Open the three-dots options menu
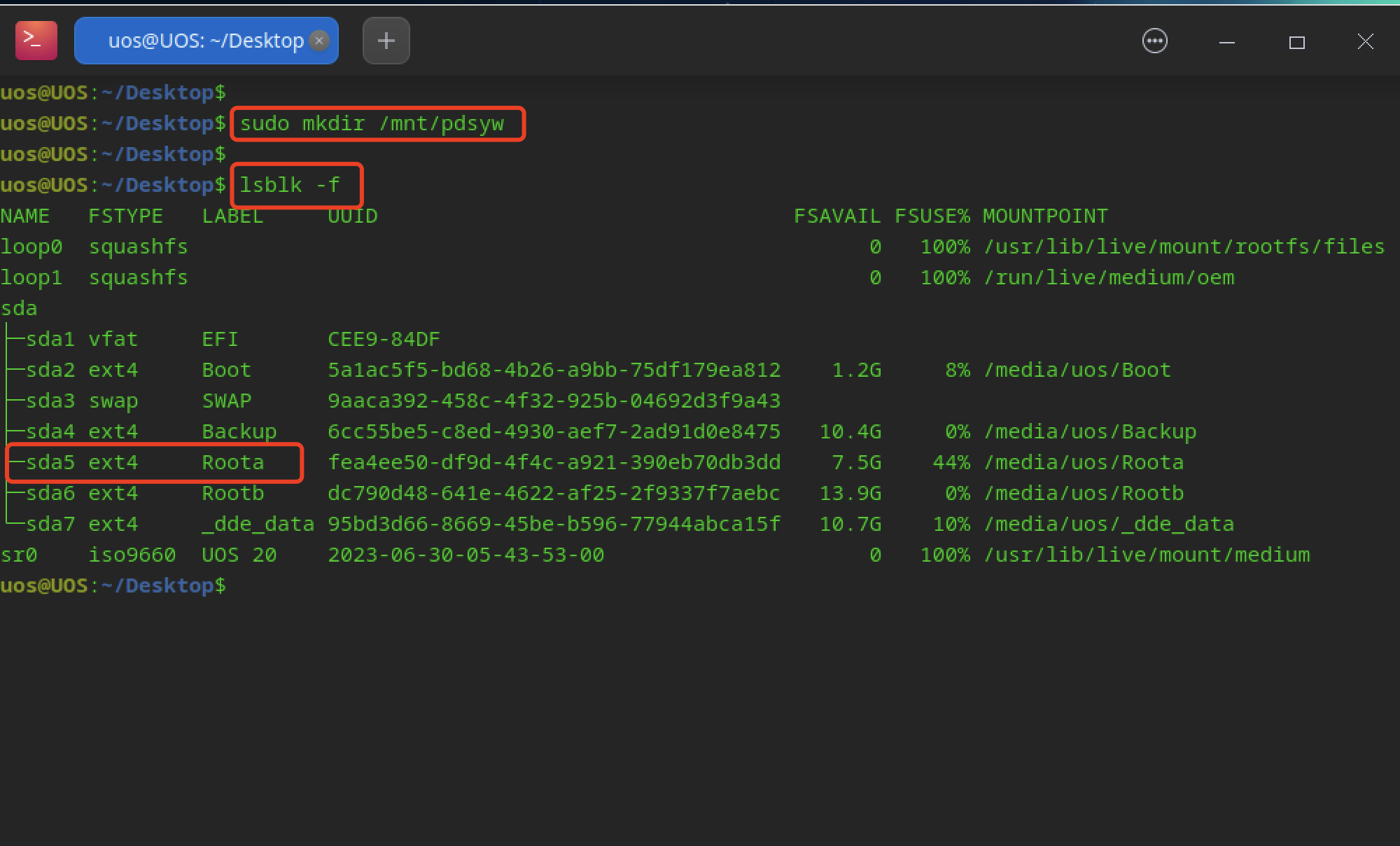The height and width of the screenshot is (846, 1400). click(x=1154, y=41)
